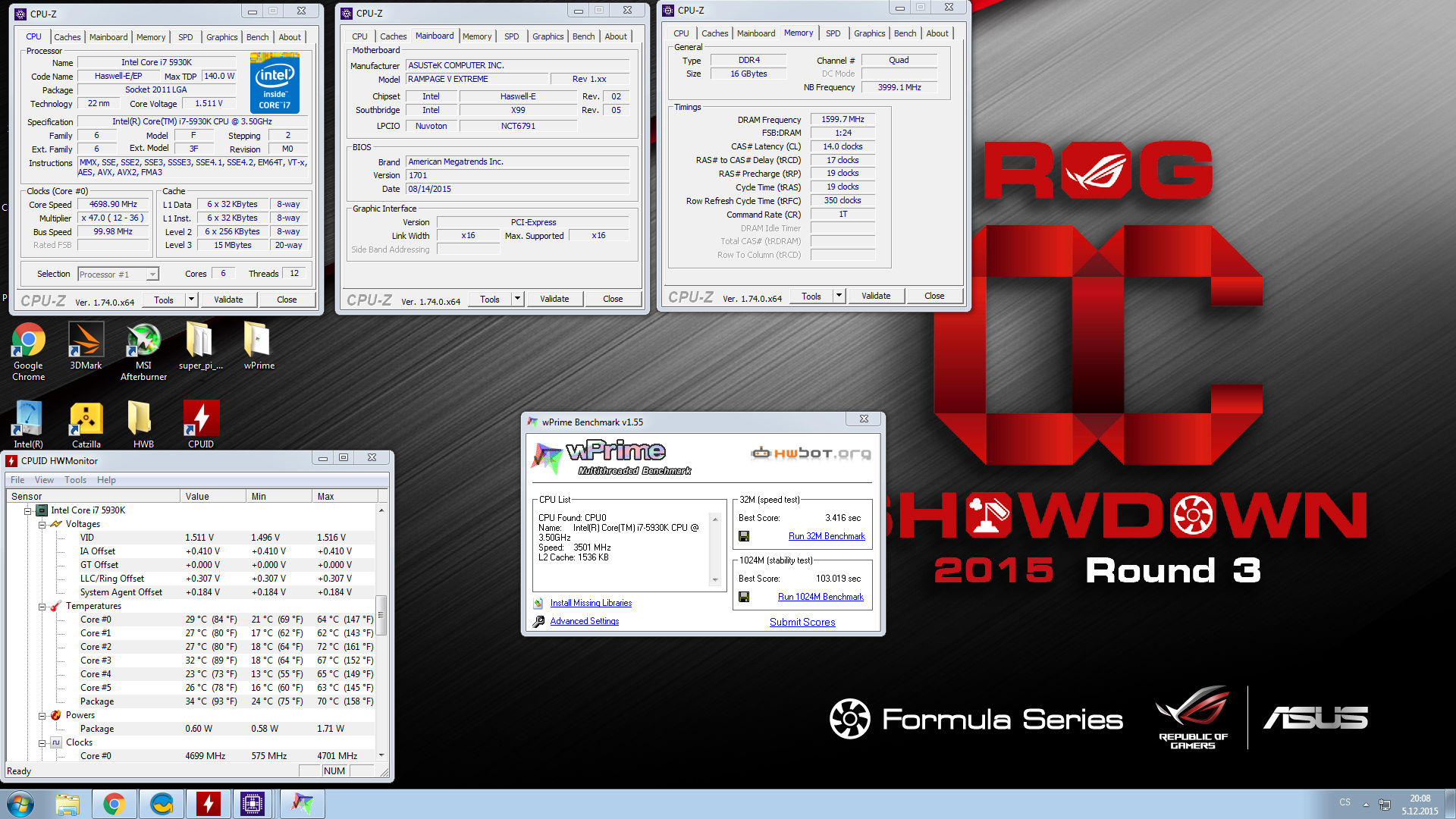Switch to CPU-Z purple chip taskbar icon
Screen dimensions: 1456x819
tap(253, 804)
